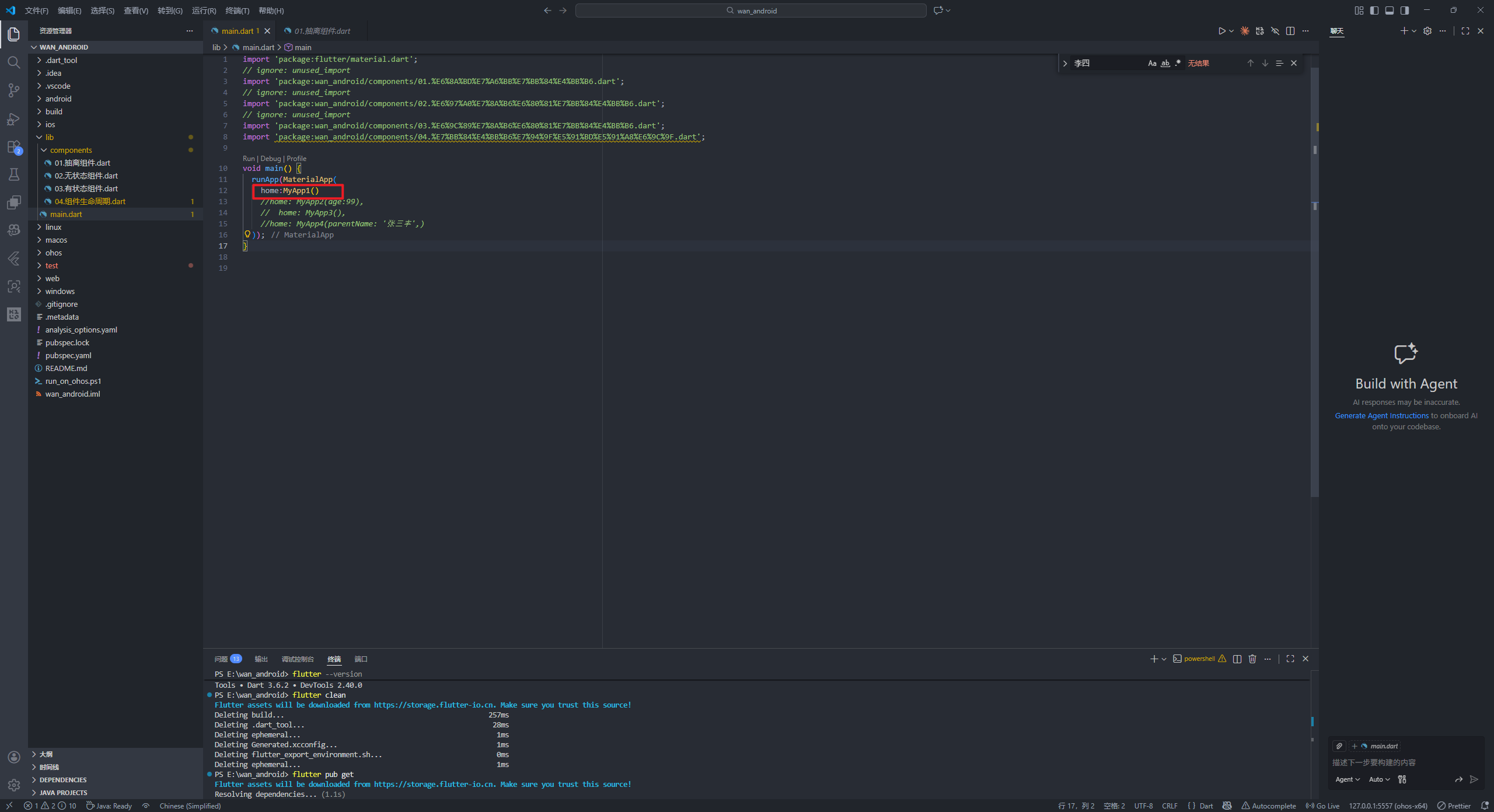Toggle match case in find widget

(1152, 63)
